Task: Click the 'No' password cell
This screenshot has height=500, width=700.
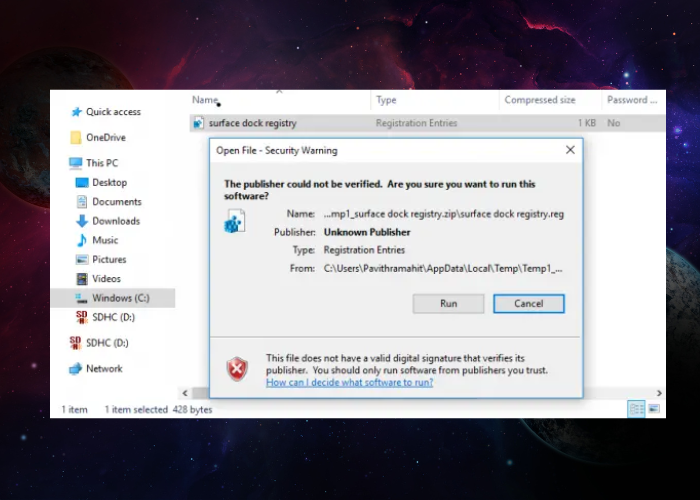Action: [613, 123]
